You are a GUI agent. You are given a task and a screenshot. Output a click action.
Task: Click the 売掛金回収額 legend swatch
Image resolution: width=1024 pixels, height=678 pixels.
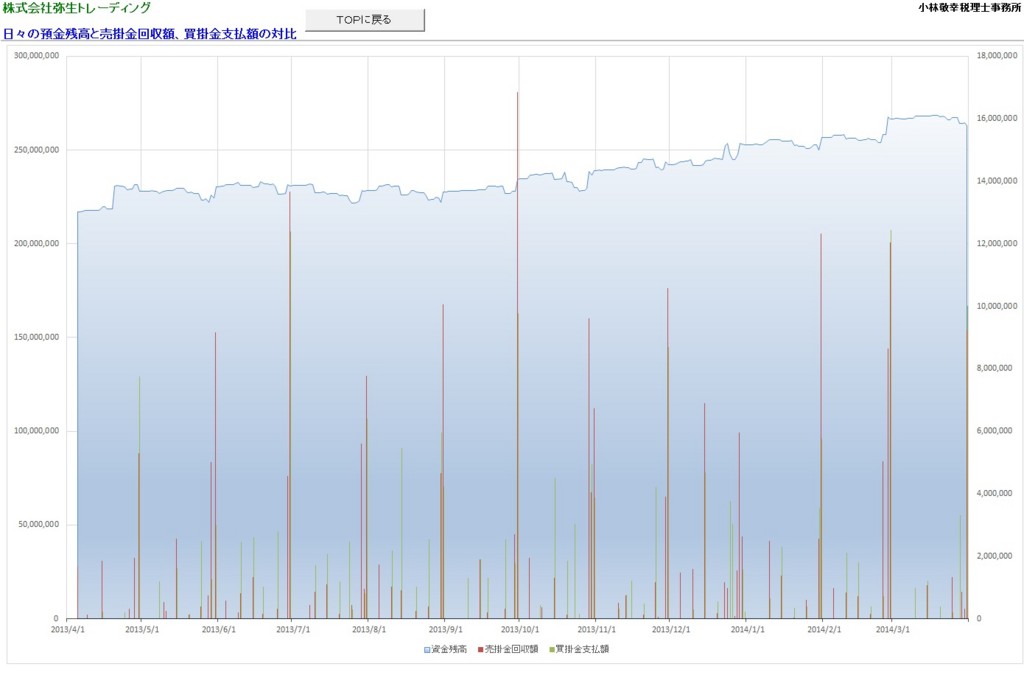pos(481,649)
